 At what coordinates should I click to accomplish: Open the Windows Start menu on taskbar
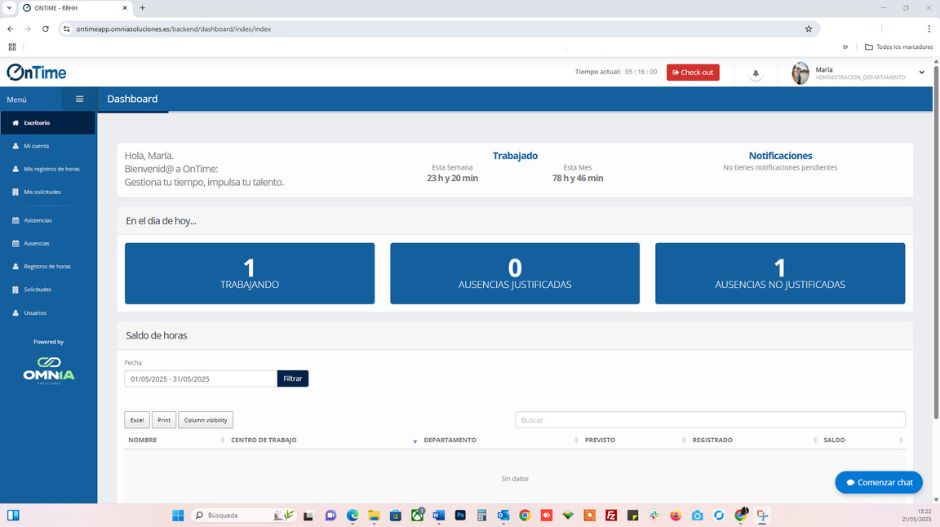click(178, 515)
